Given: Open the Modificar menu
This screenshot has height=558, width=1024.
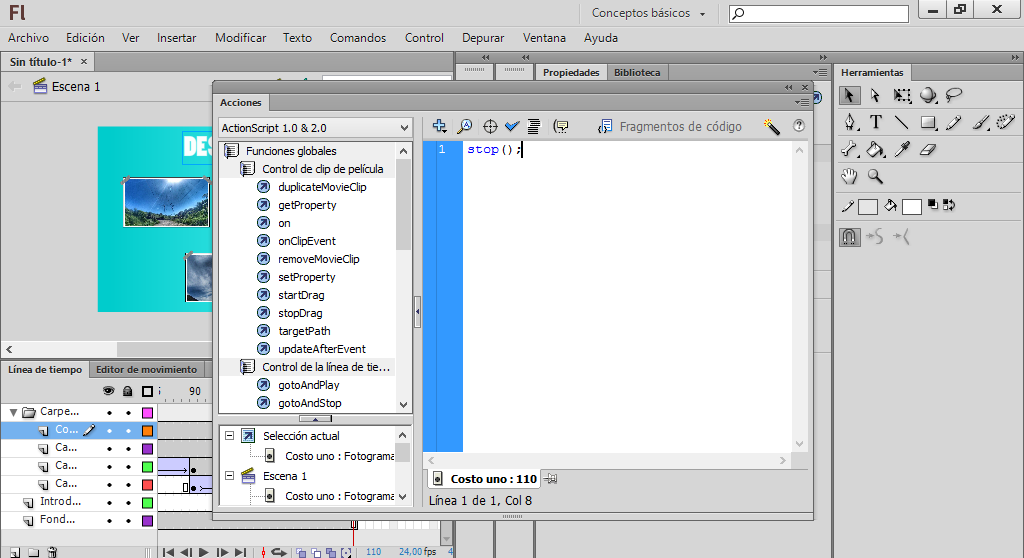Looking at the screenshot, I should tap(240, 38).
